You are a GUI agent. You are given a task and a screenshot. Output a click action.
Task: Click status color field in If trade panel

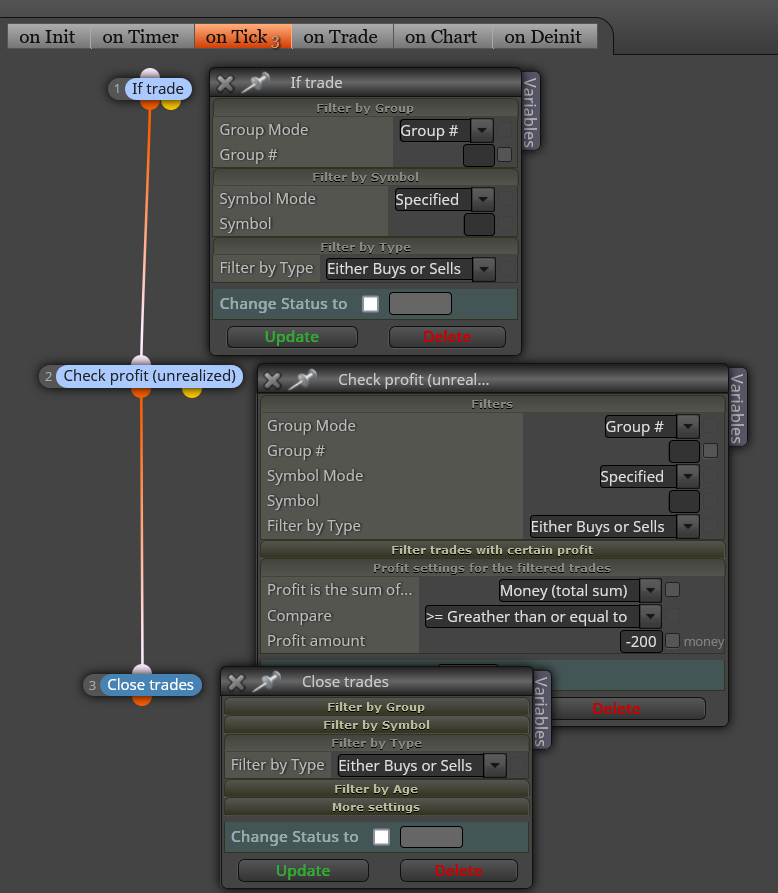(420, 304)
